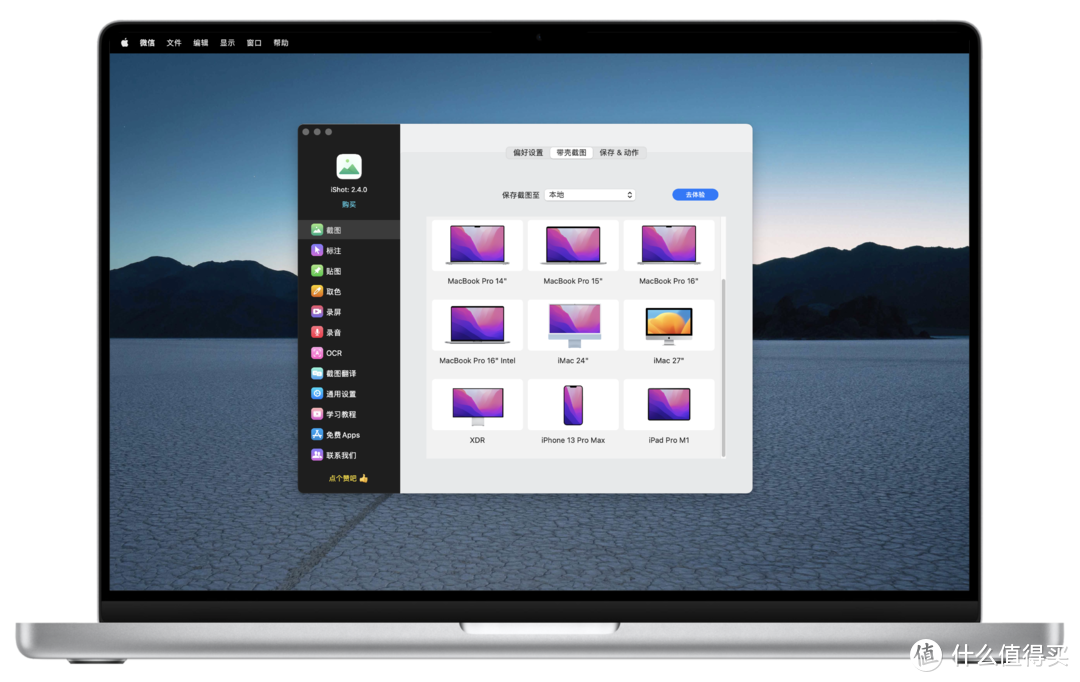The width and height of the screenshot is (1080, 682).
Task: Switch to the 偏好设置 tab
Action: [528, 152]
